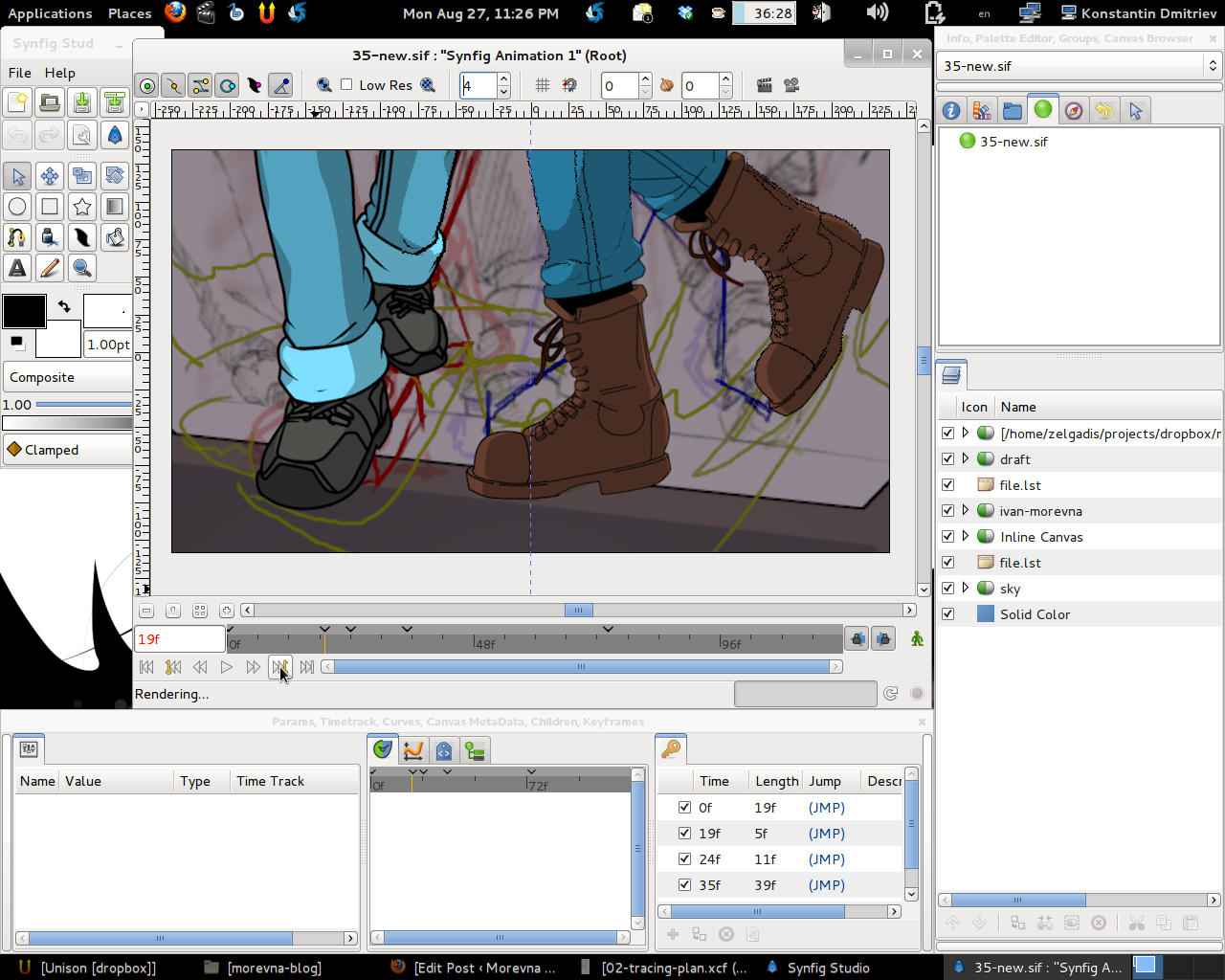Open the Help menu

pyautogui.click(x=59, y=73)
